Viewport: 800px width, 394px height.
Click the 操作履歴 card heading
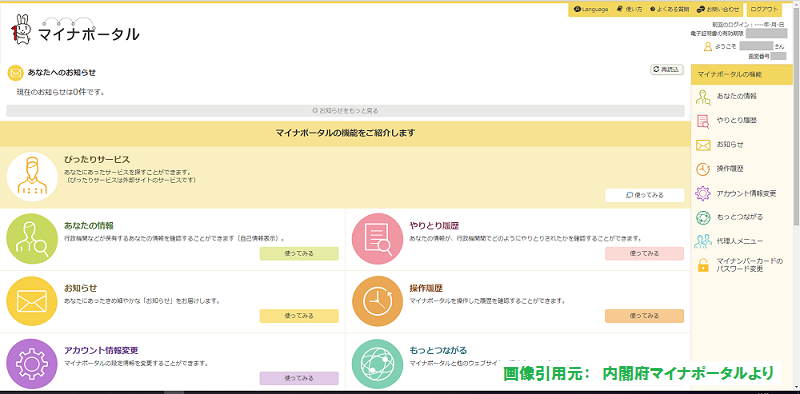pyautogui.click(x=426, y=288)
